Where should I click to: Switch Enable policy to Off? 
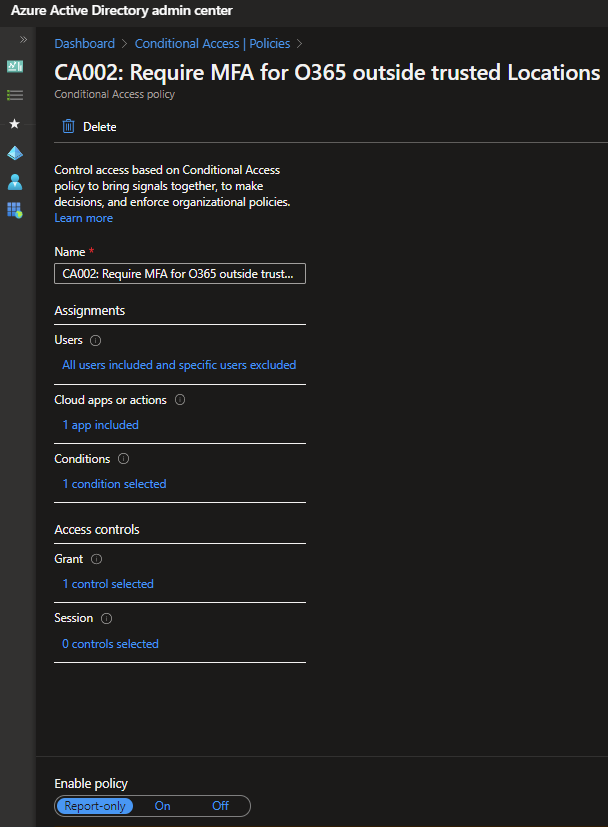[220, 806]
